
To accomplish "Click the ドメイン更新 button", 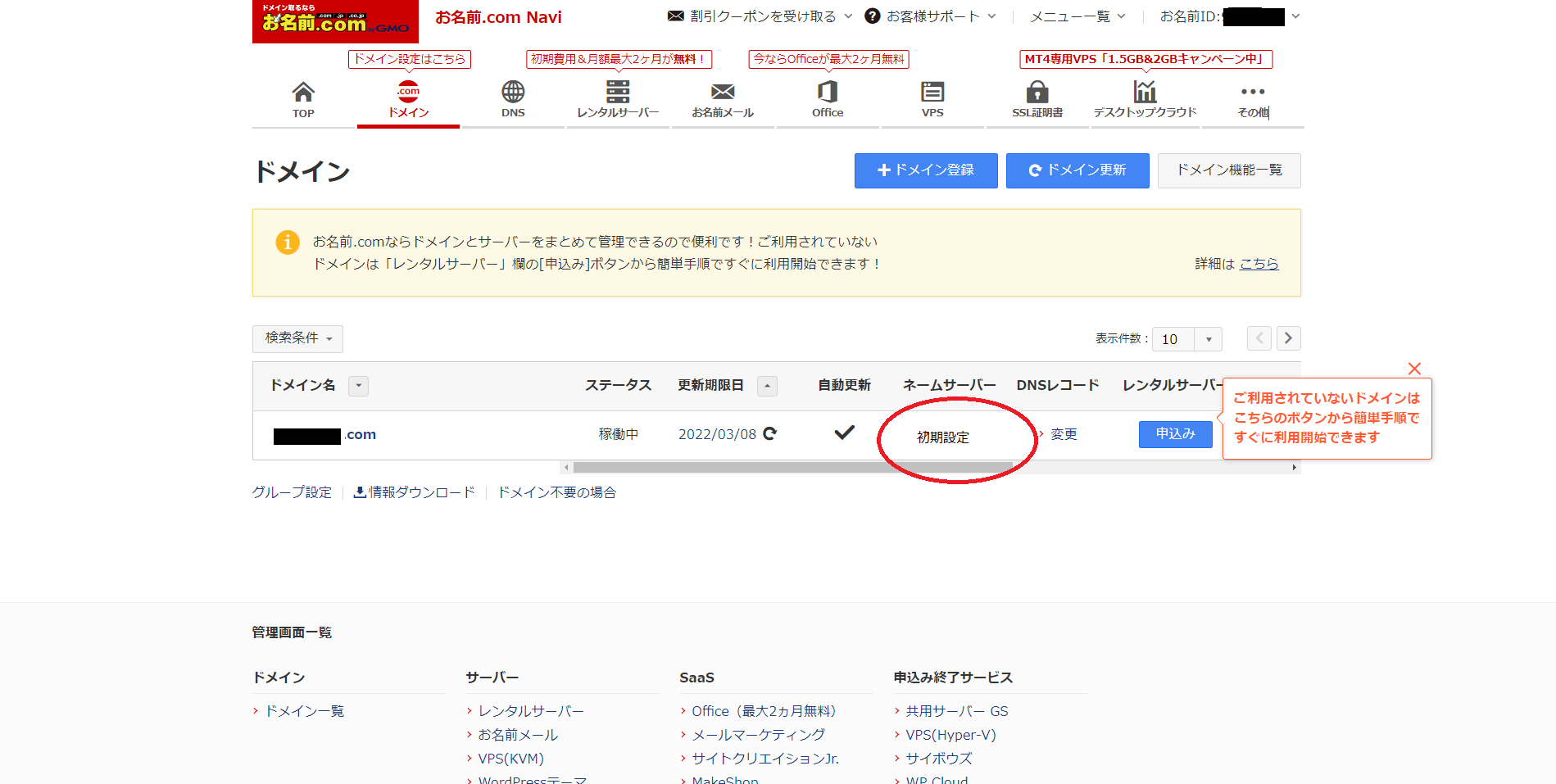I will click(x=1077, y=170).
